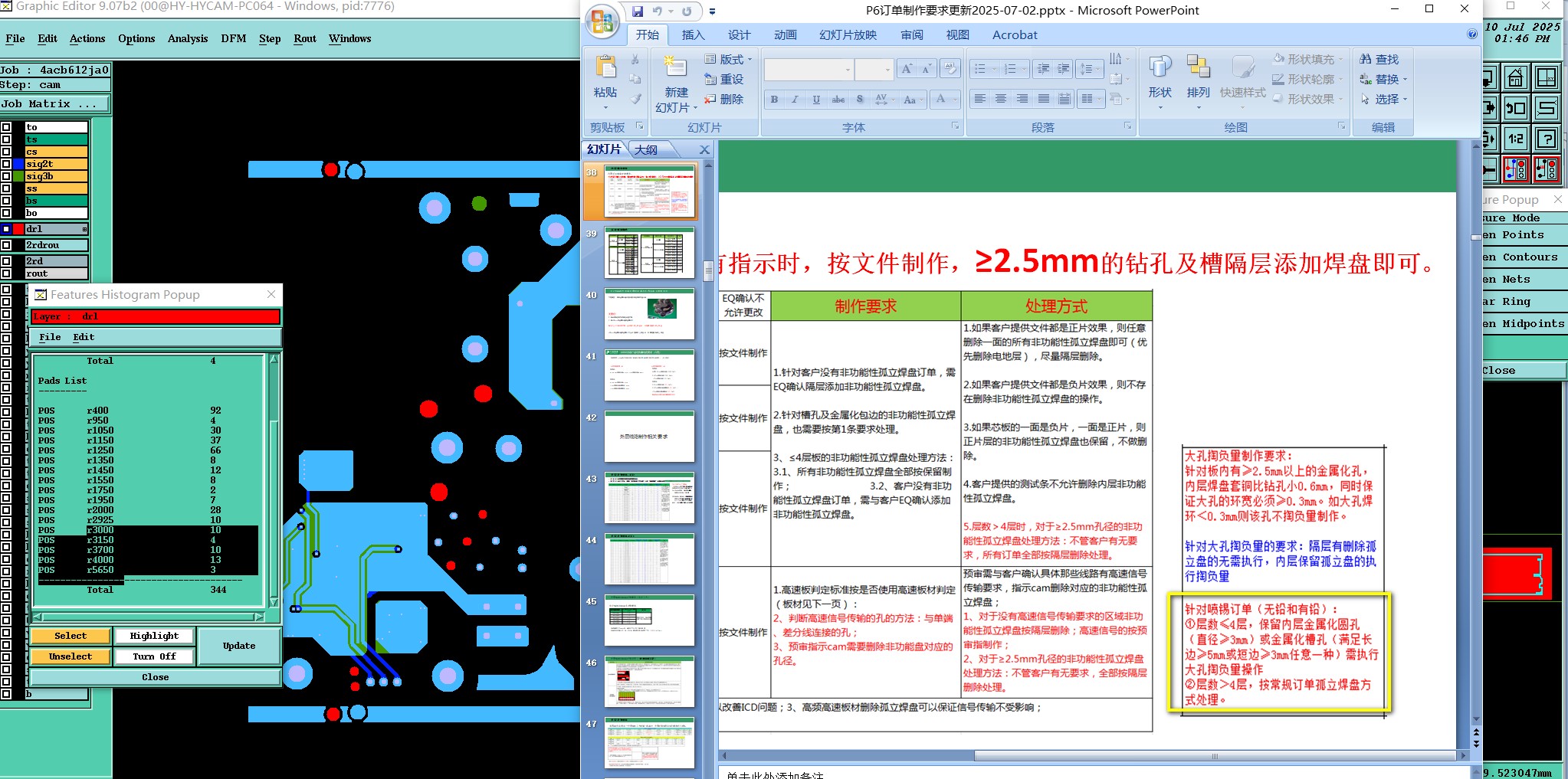Toggle the checkbox for layer rout

[x=6, y=273]
